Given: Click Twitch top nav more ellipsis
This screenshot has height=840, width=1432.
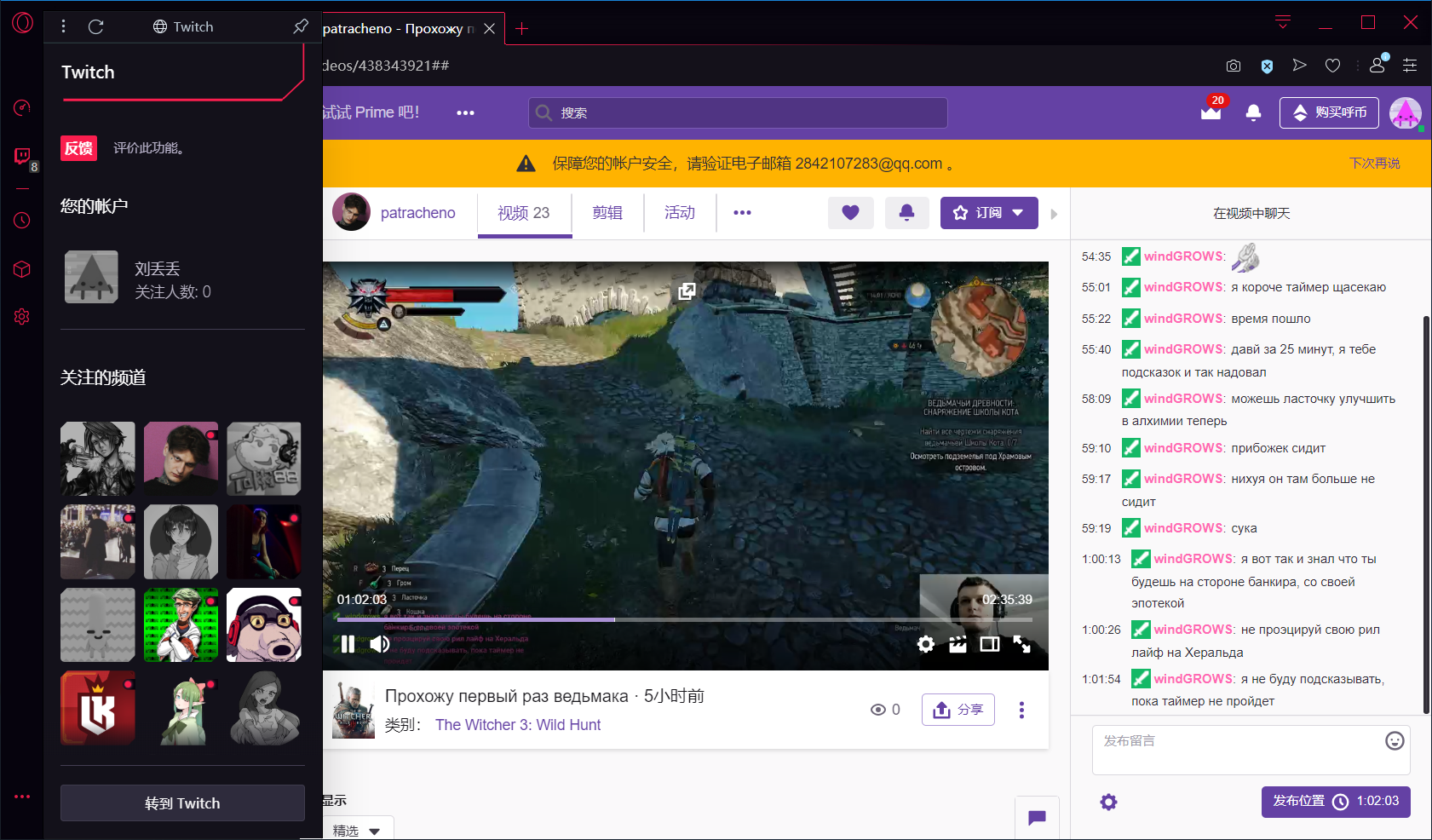Looking at the screenshot, I should 465,112.
